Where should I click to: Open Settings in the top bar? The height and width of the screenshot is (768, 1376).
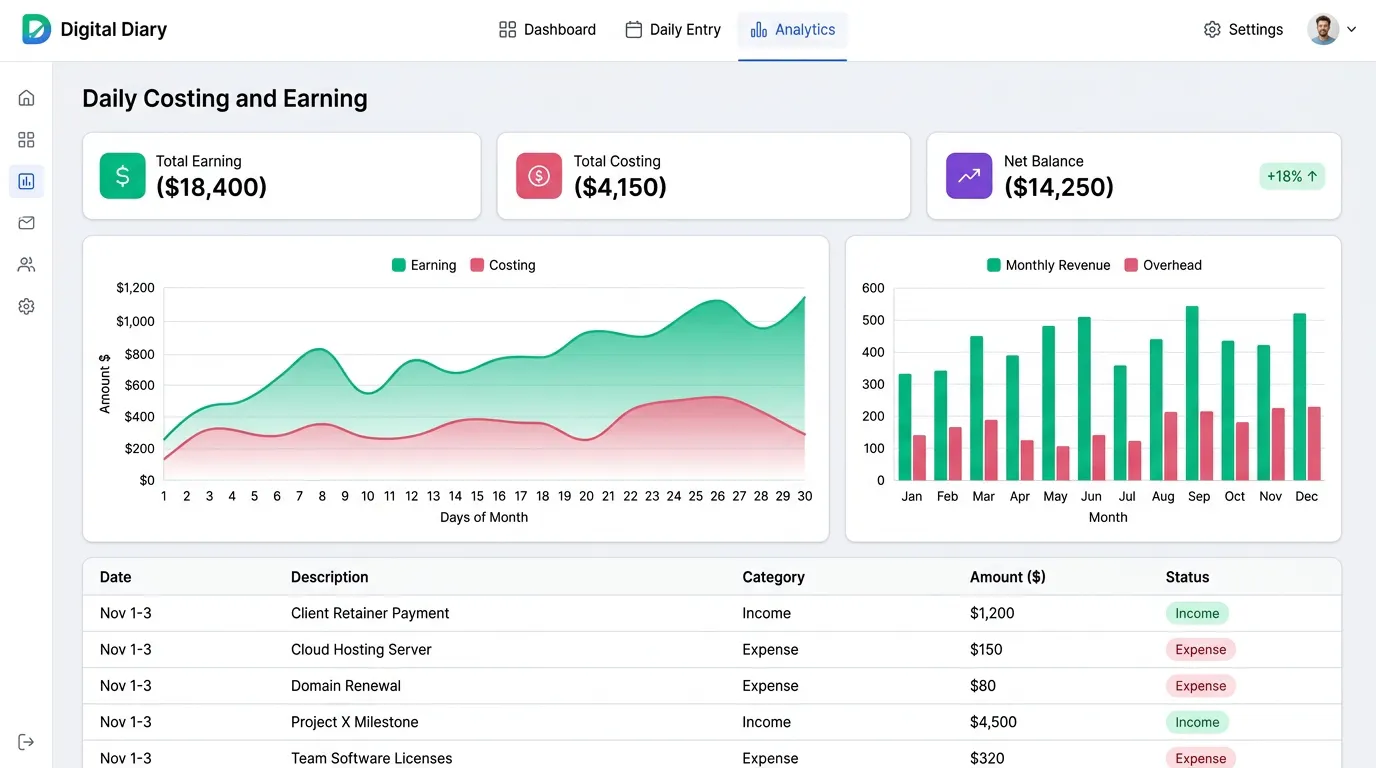1243,30
